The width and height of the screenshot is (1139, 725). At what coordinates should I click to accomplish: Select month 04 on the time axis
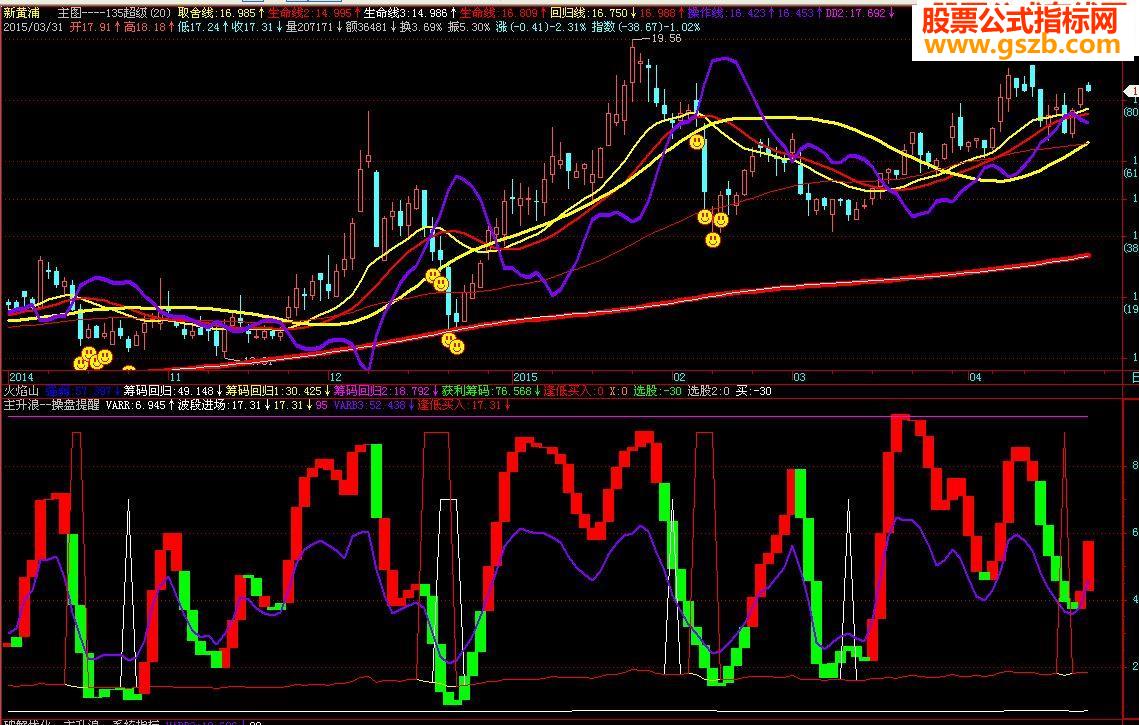(x=975, y=377)
